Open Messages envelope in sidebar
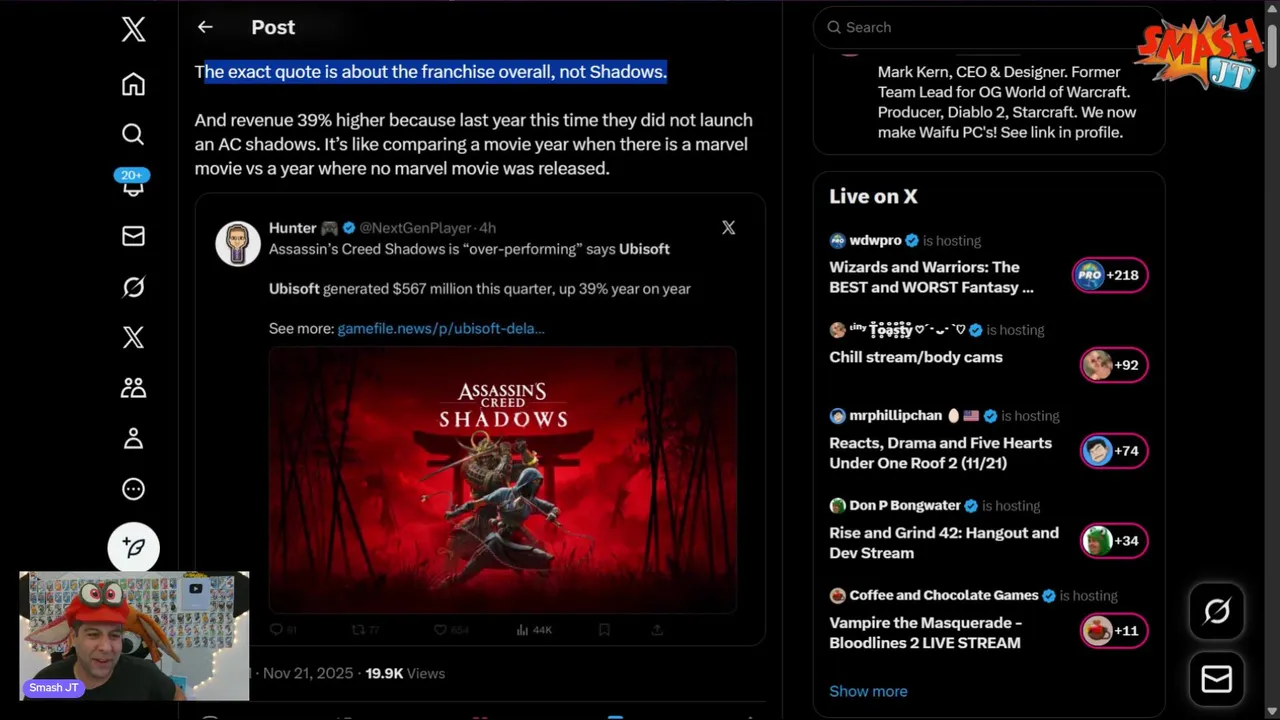The width and height of the screenshot is (1280, 720). coord(133,236)
